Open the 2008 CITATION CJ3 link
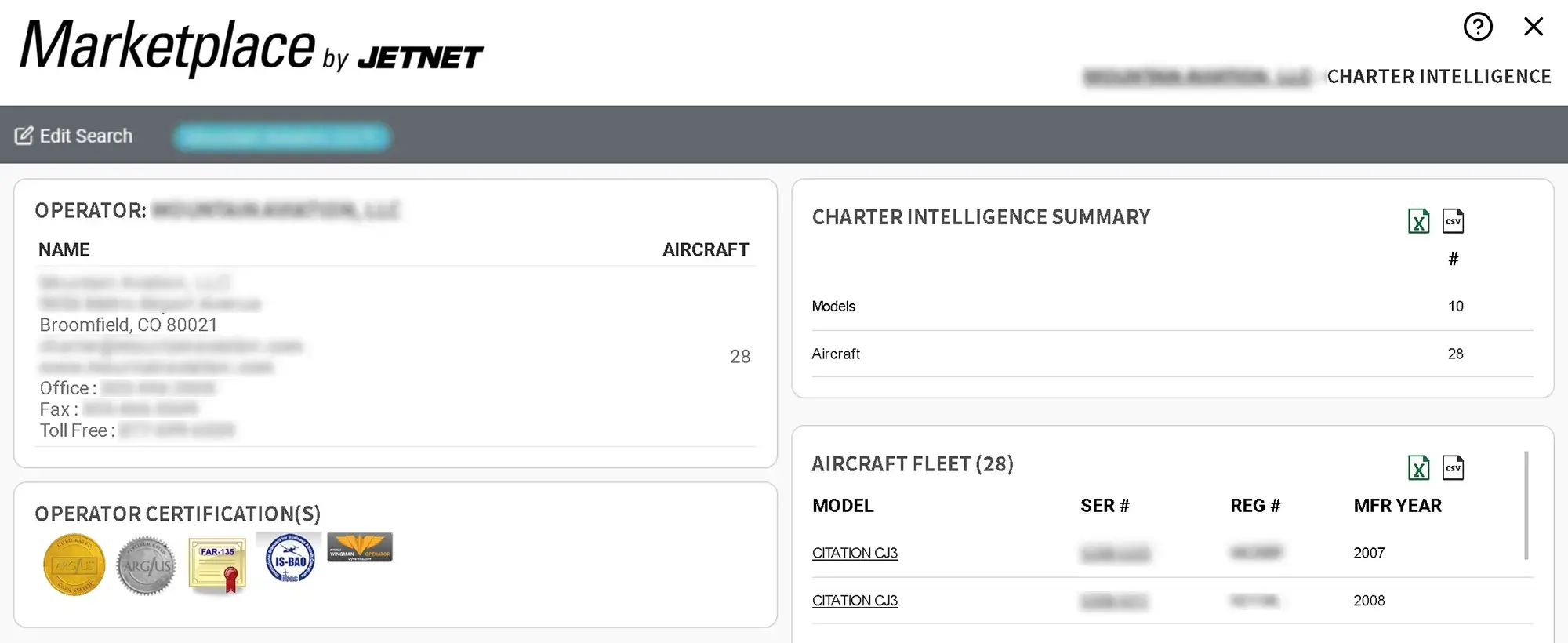Viewport: 1568px width, 643px height. pos(855,601)
